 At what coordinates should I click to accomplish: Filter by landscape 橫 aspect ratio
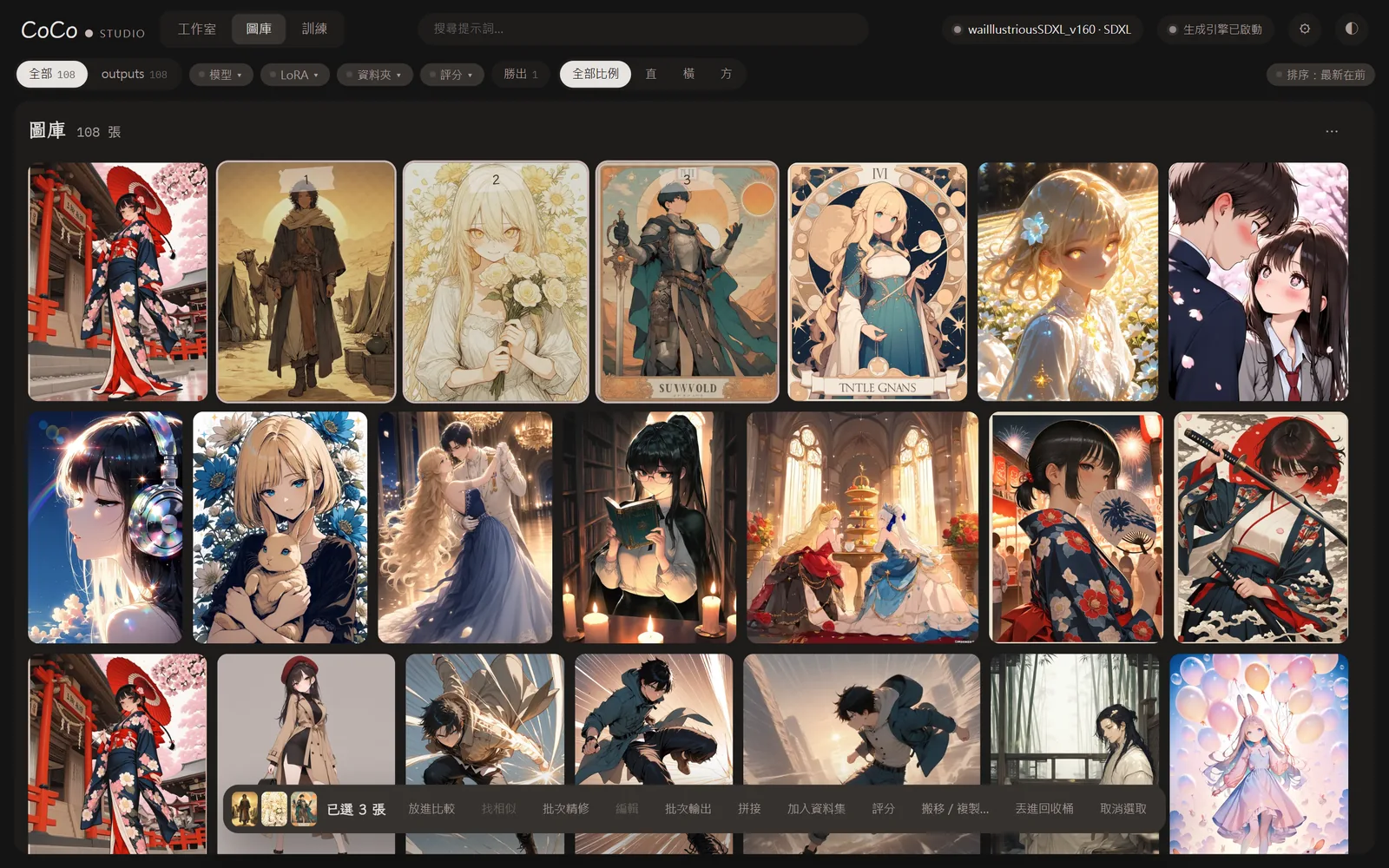point(688,74)
